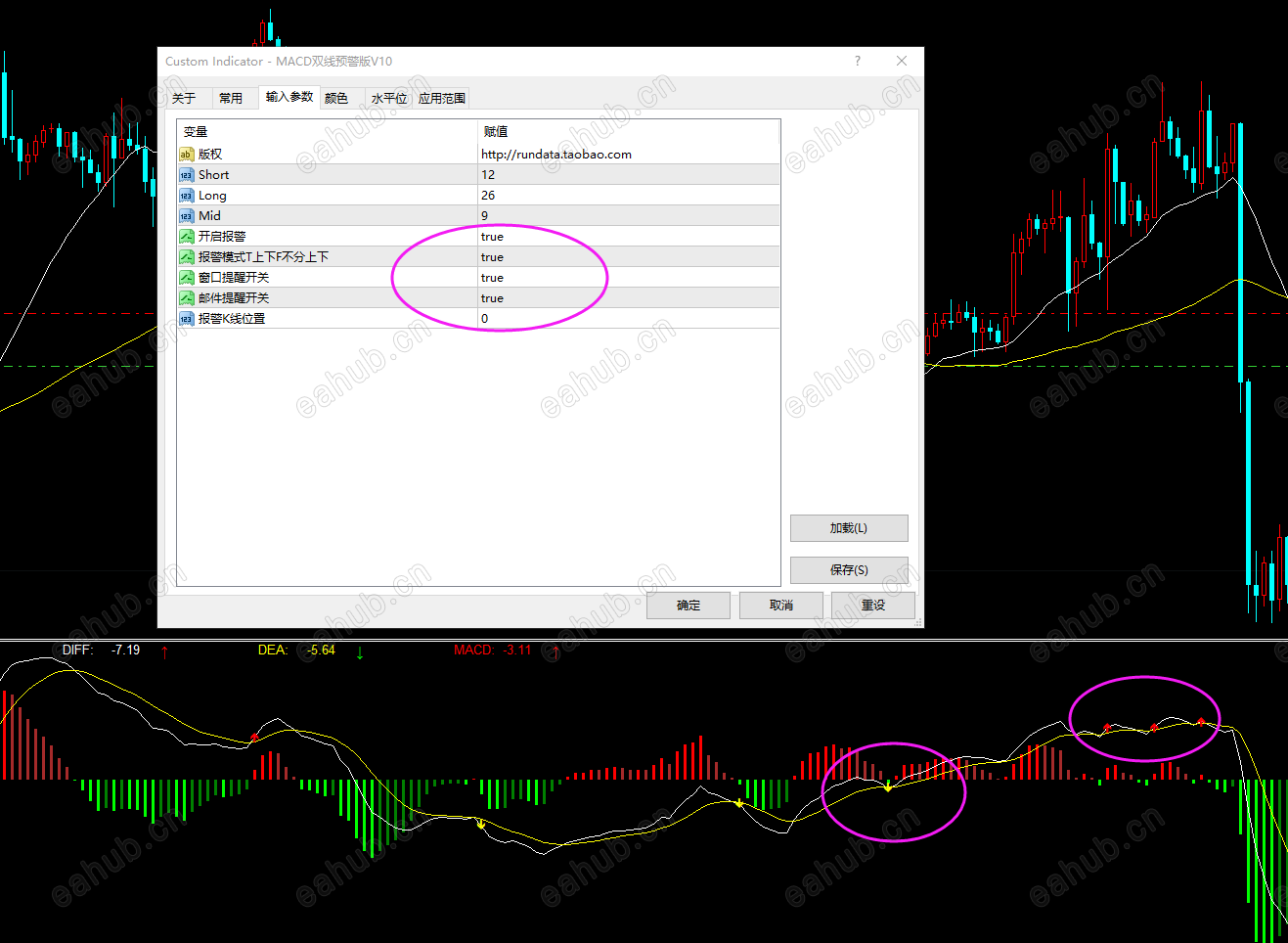The height and width of the screenshot is (943, 1288).
Task: Click the 开启报警 boolean parameter icon
Action: tap(186, 237)
